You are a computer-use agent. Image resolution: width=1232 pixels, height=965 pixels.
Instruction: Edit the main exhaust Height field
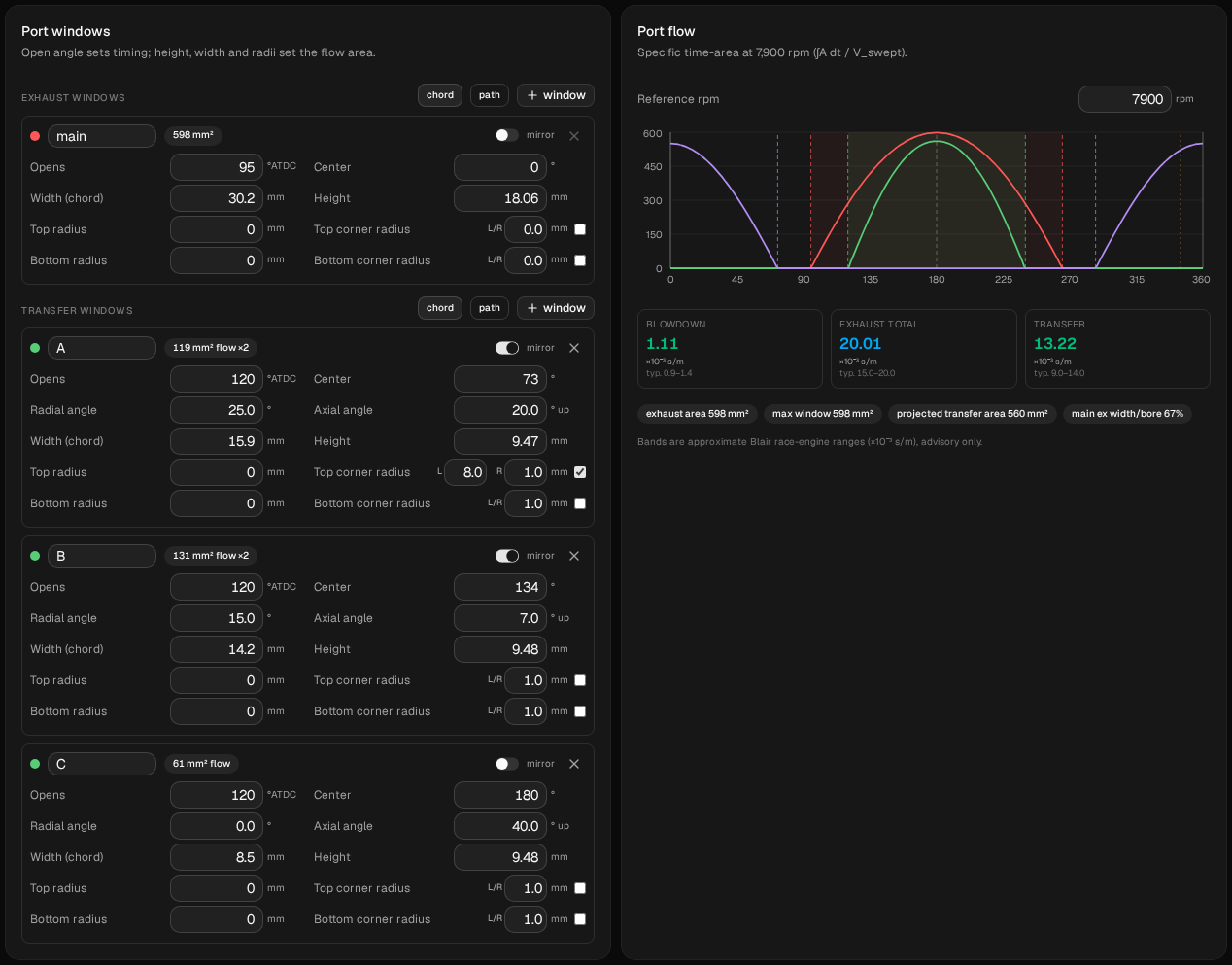[500, 198]
